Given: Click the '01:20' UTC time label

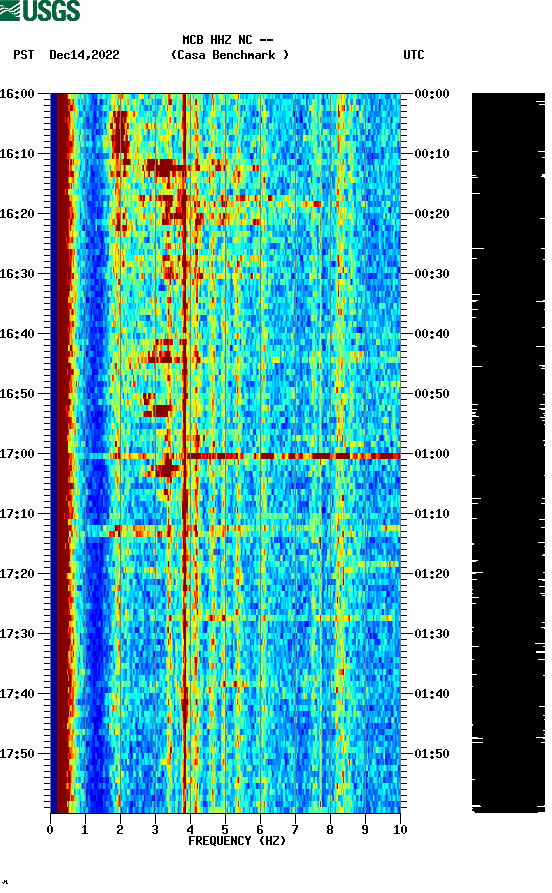Looking at the screenshot, I should (432, 574).
